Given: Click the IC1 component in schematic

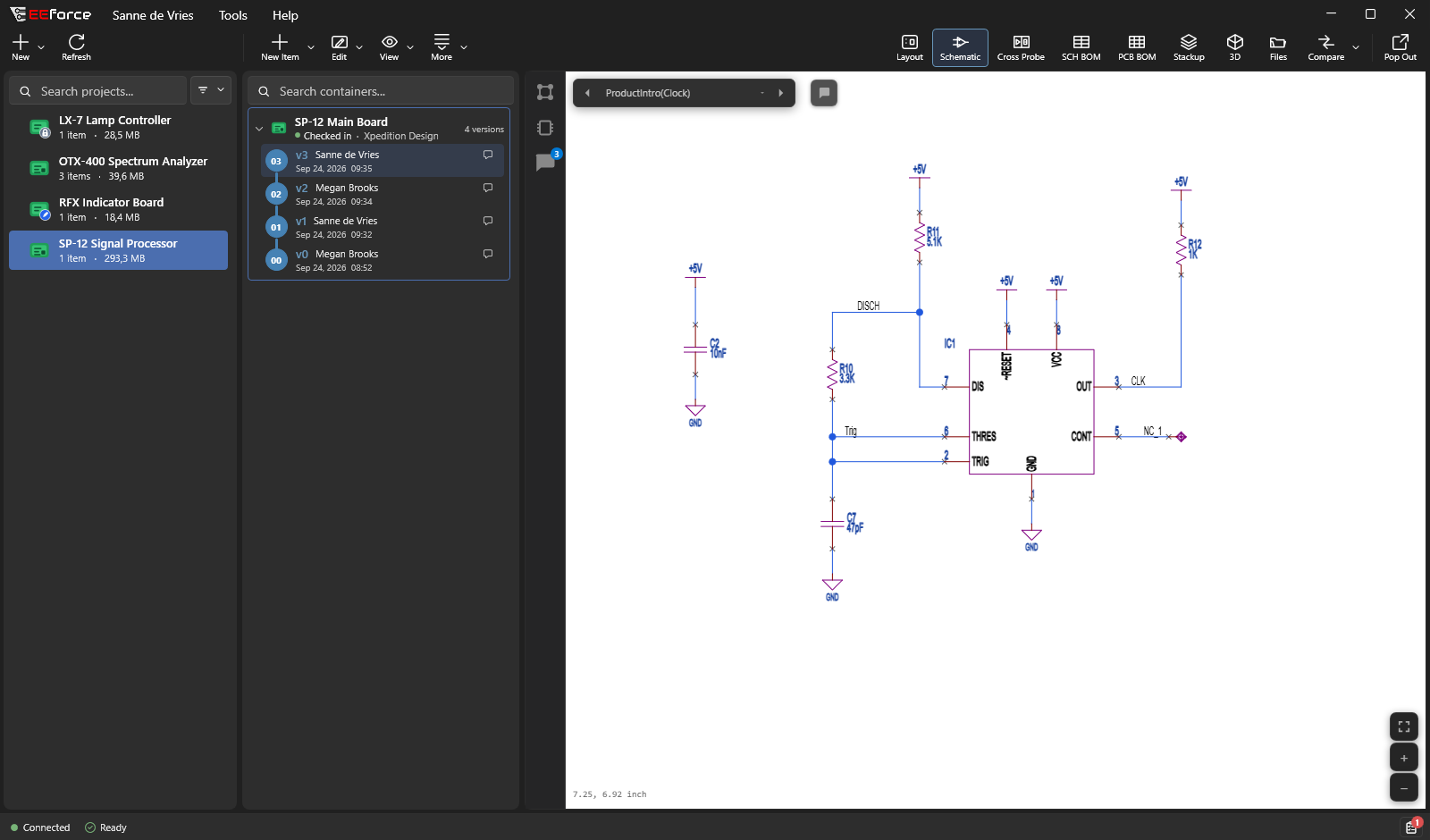Looking at the screenshot, I should pyautogui.click(x=1031, y=411).
